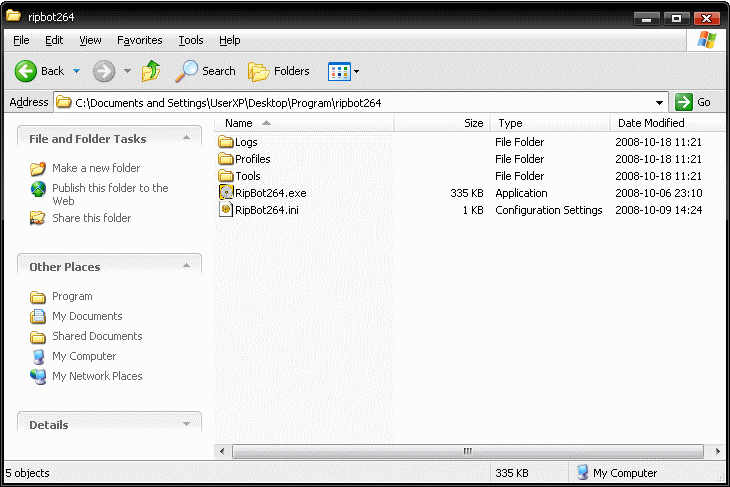
Task: Click the green Back arrow button
Action: [x=27, y=71]
